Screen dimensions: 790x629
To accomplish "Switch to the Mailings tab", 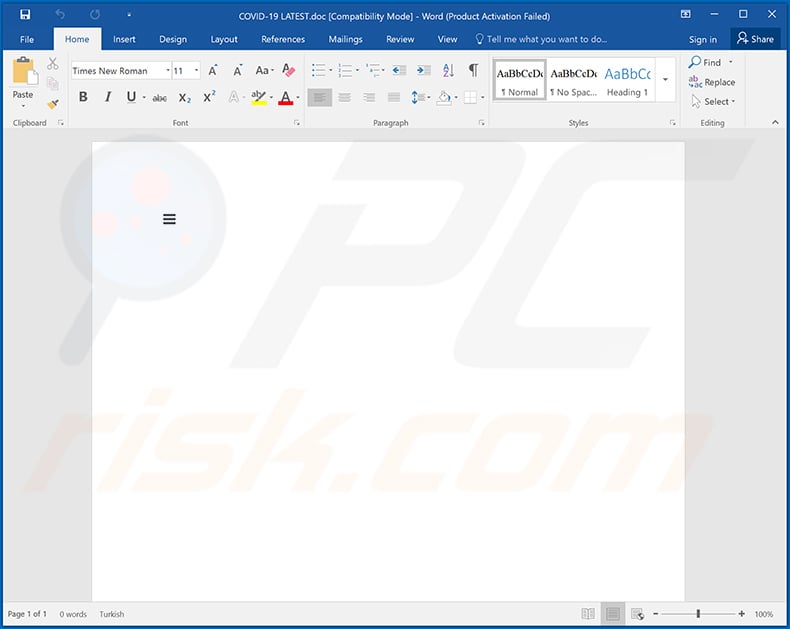I will [x=345, y=39].
